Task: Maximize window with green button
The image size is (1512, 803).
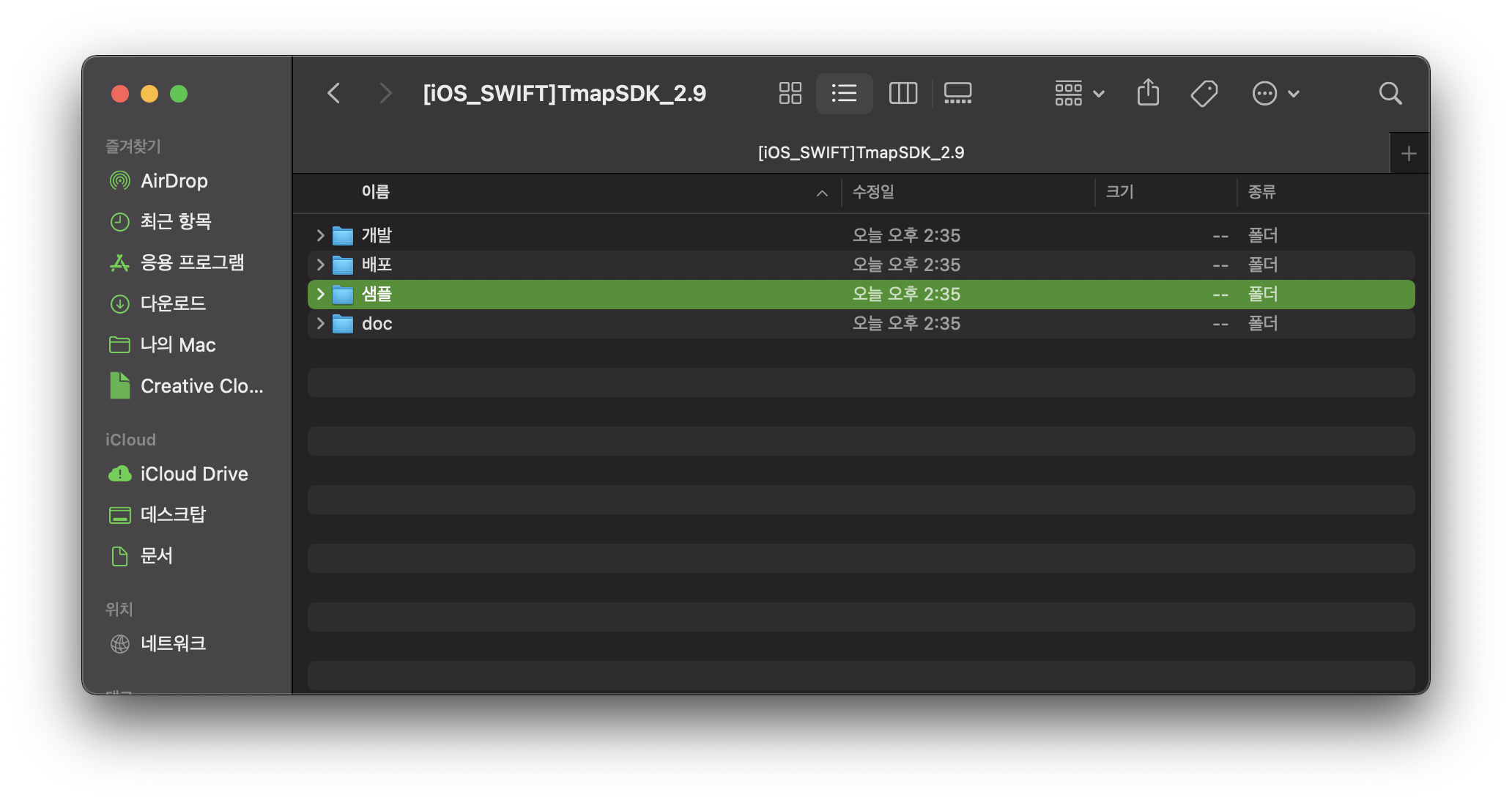Action: (179, 94)
